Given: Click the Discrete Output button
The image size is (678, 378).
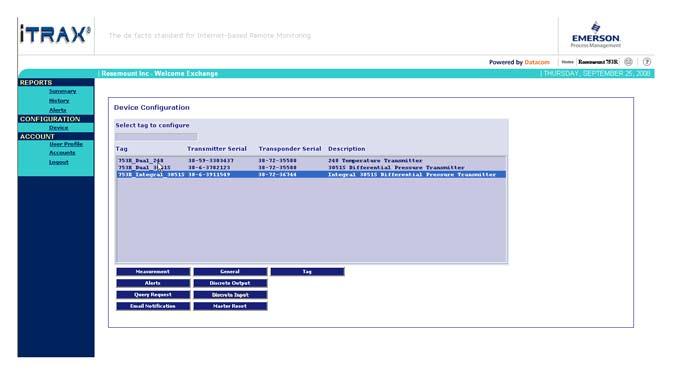Looking at the screenshot, I should point(230,283).
